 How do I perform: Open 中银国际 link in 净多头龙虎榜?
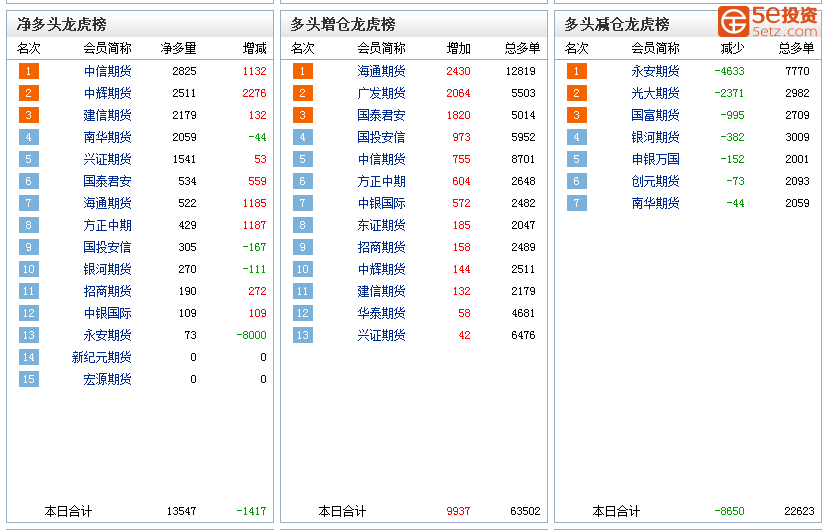coord(107,313)
